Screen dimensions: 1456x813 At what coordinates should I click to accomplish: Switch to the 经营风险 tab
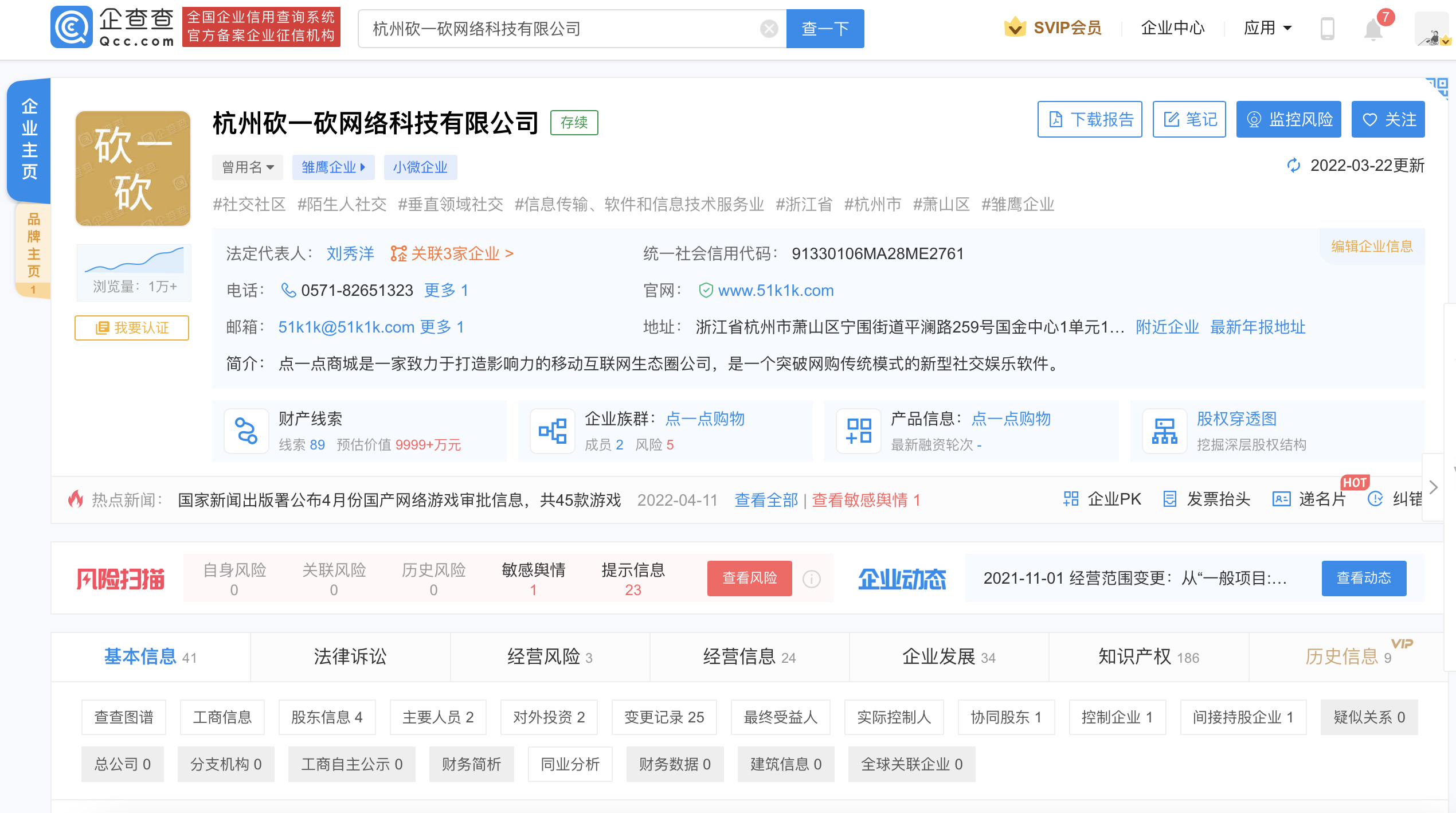click(550, 657)
